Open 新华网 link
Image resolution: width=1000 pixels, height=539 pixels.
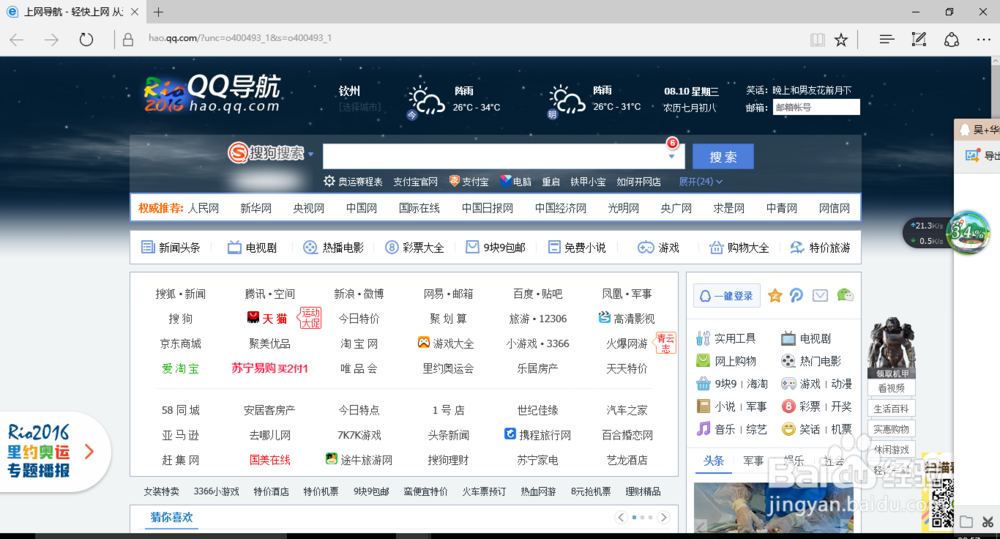coord(256,208)
